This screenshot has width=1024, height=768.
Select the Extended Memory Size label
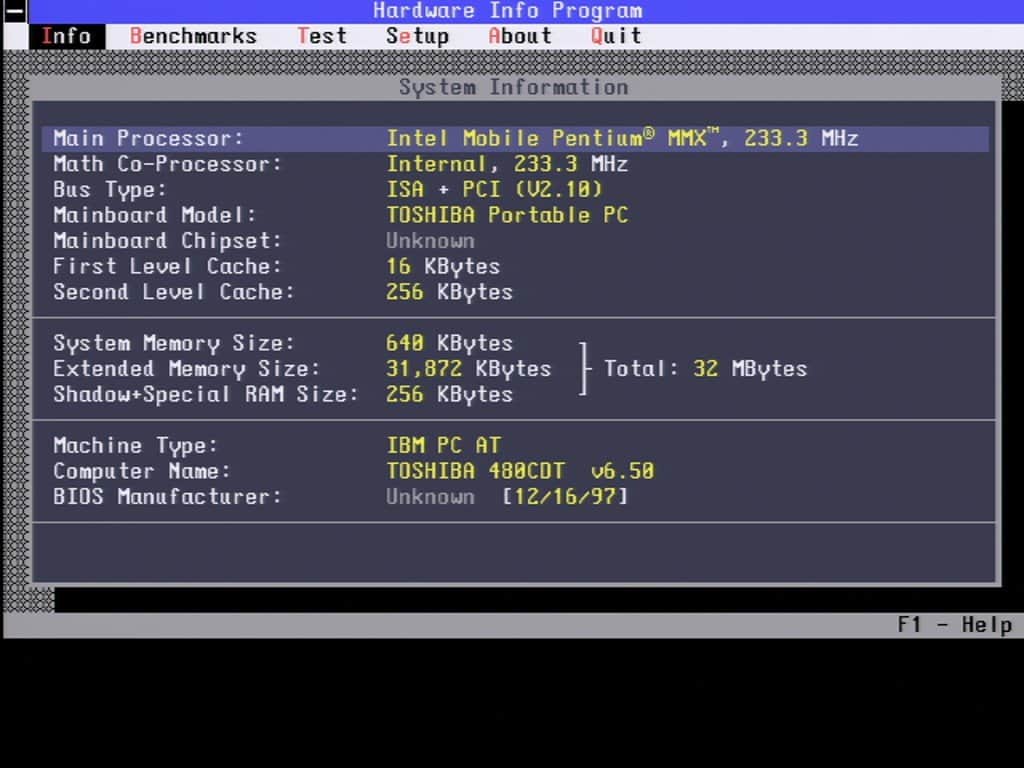coord(187,369)
